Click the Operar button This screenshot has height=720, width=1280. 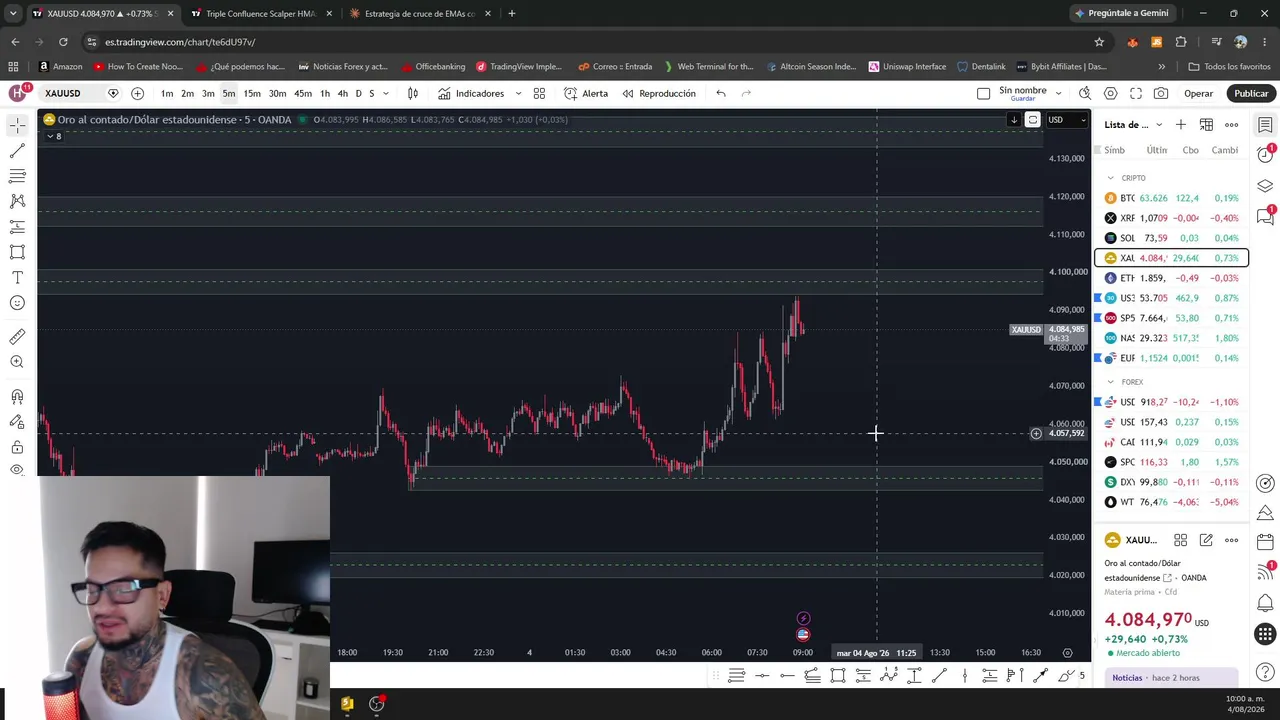pos(1198,93)
